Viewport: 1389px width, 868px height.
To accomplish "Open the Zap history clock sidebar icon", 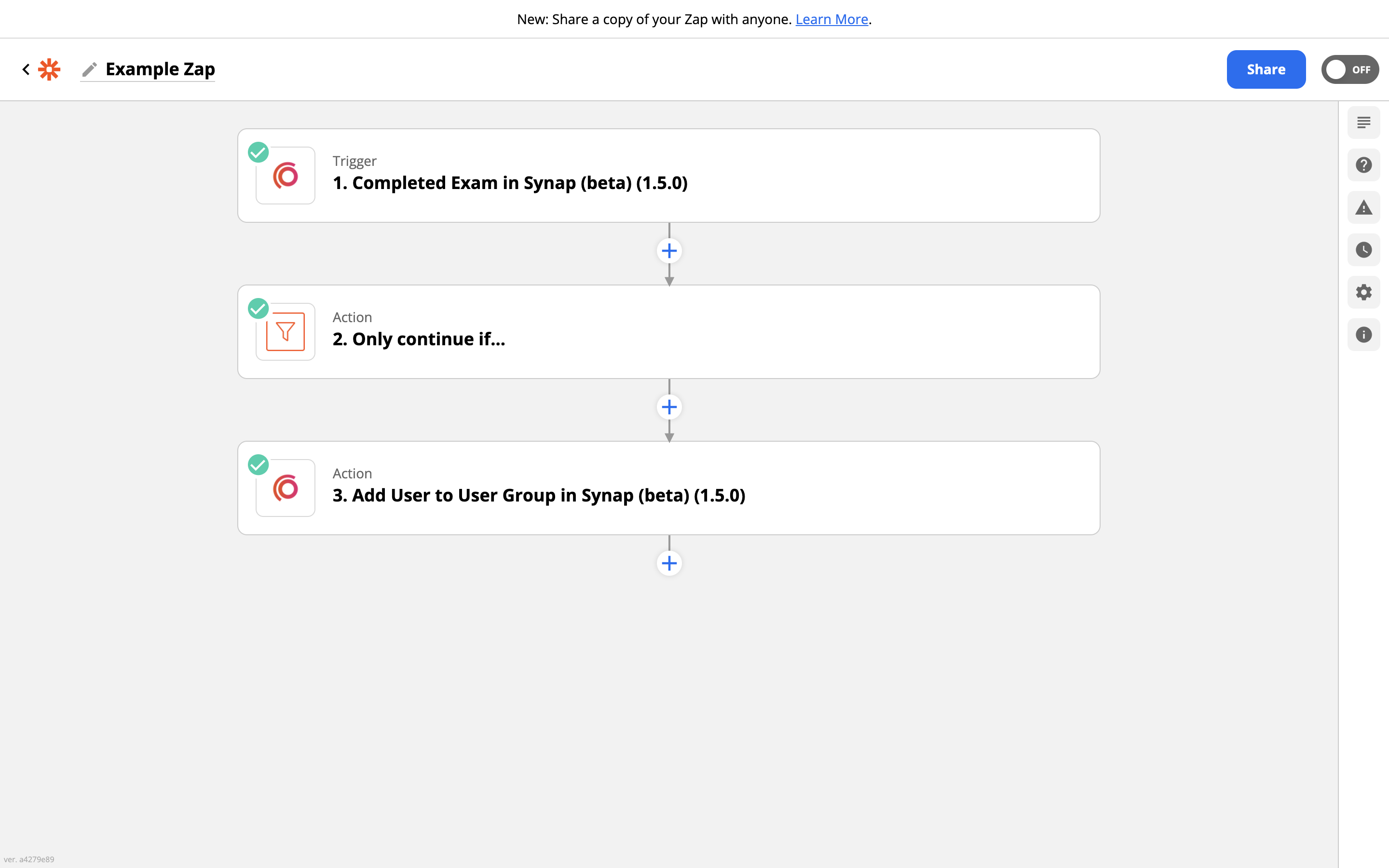I will pos(1363,250).
